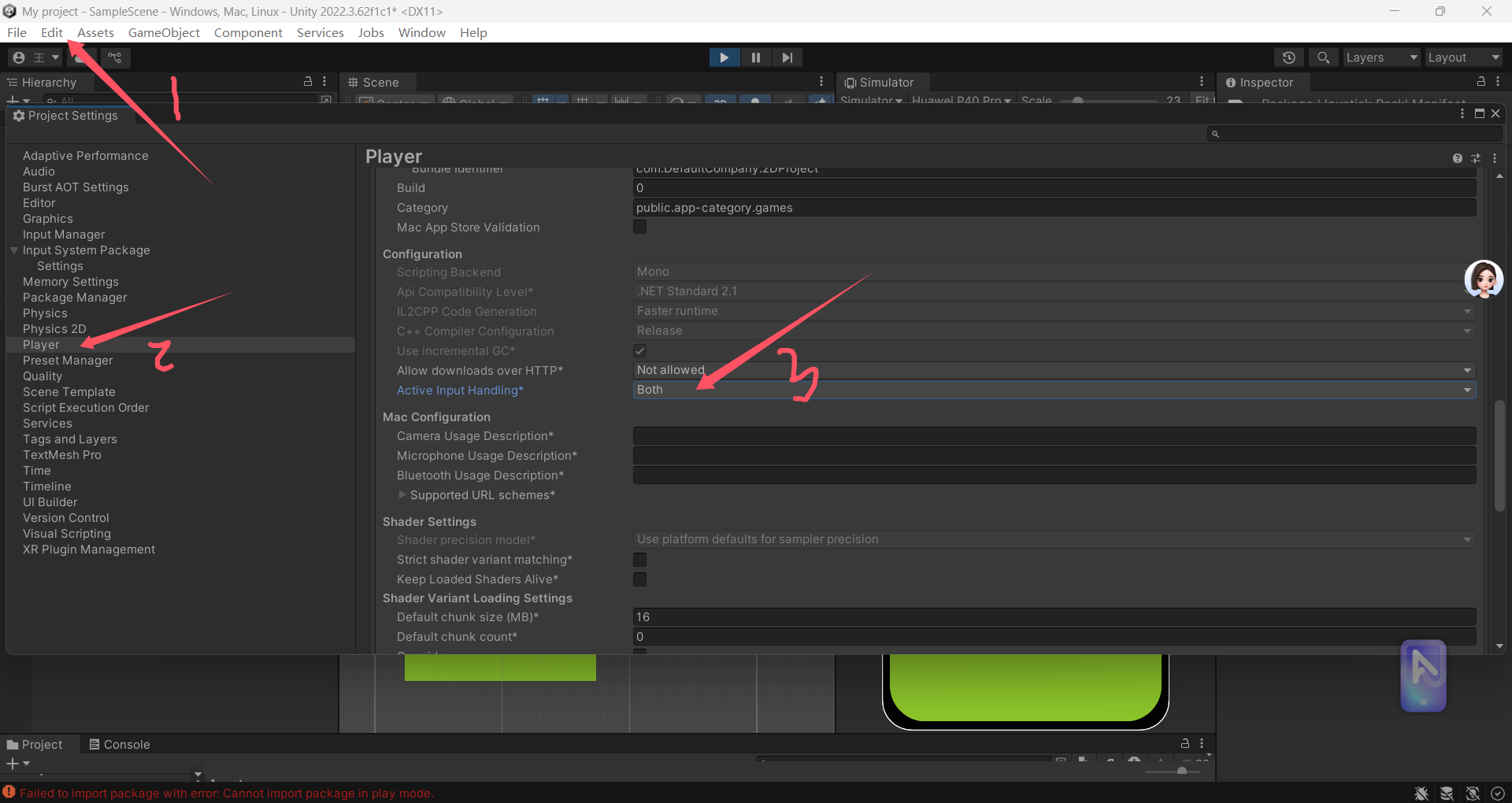Open the Undo History icon
Screen dimensions: 1512x803
click(x=1289, y=57)
